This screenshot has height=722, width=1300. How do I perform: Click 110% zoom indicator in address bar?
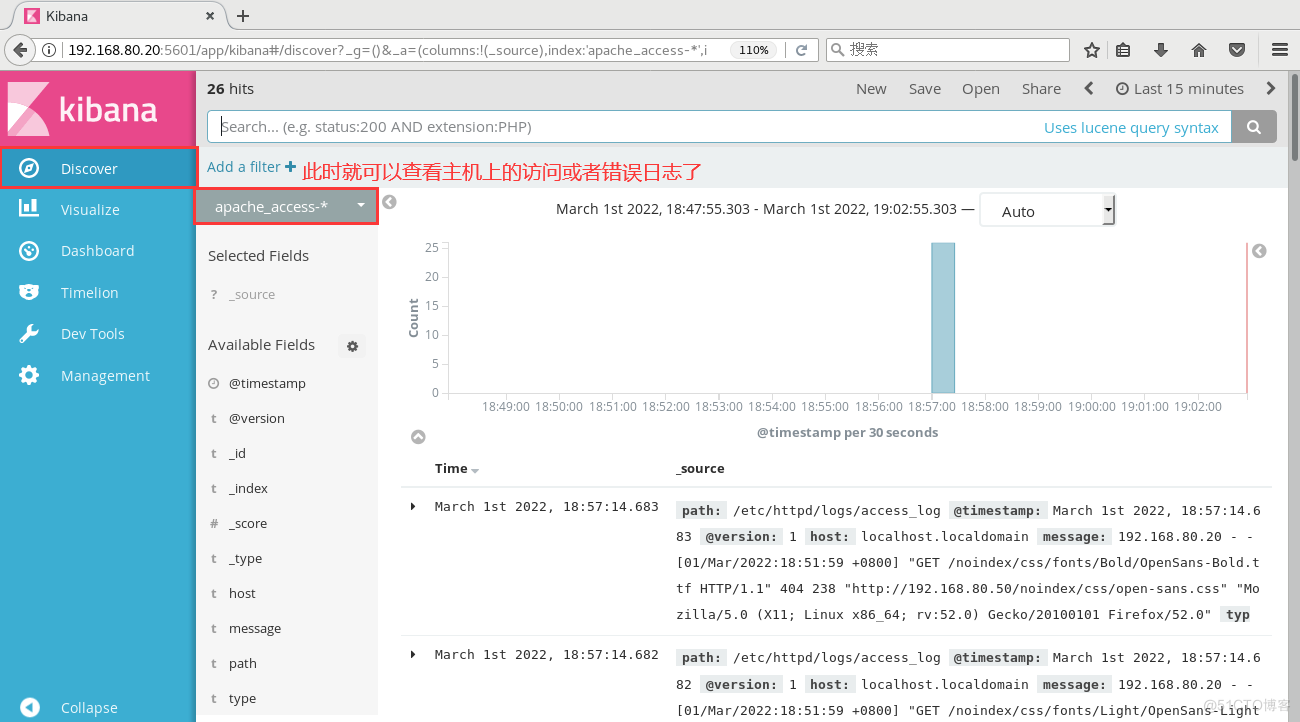[754, 50]
